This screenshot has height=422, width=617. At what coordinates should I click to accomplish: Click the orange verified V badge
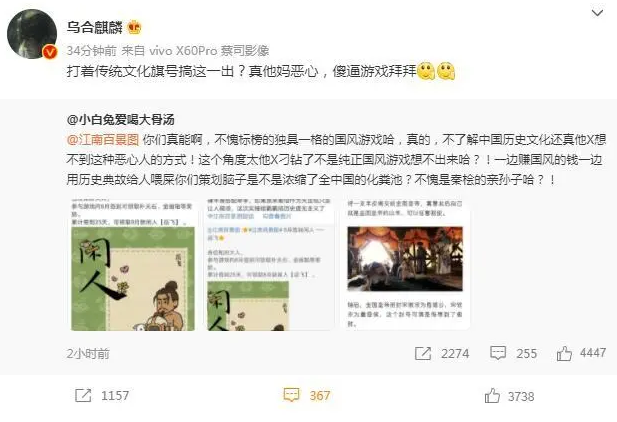(50, 52)
